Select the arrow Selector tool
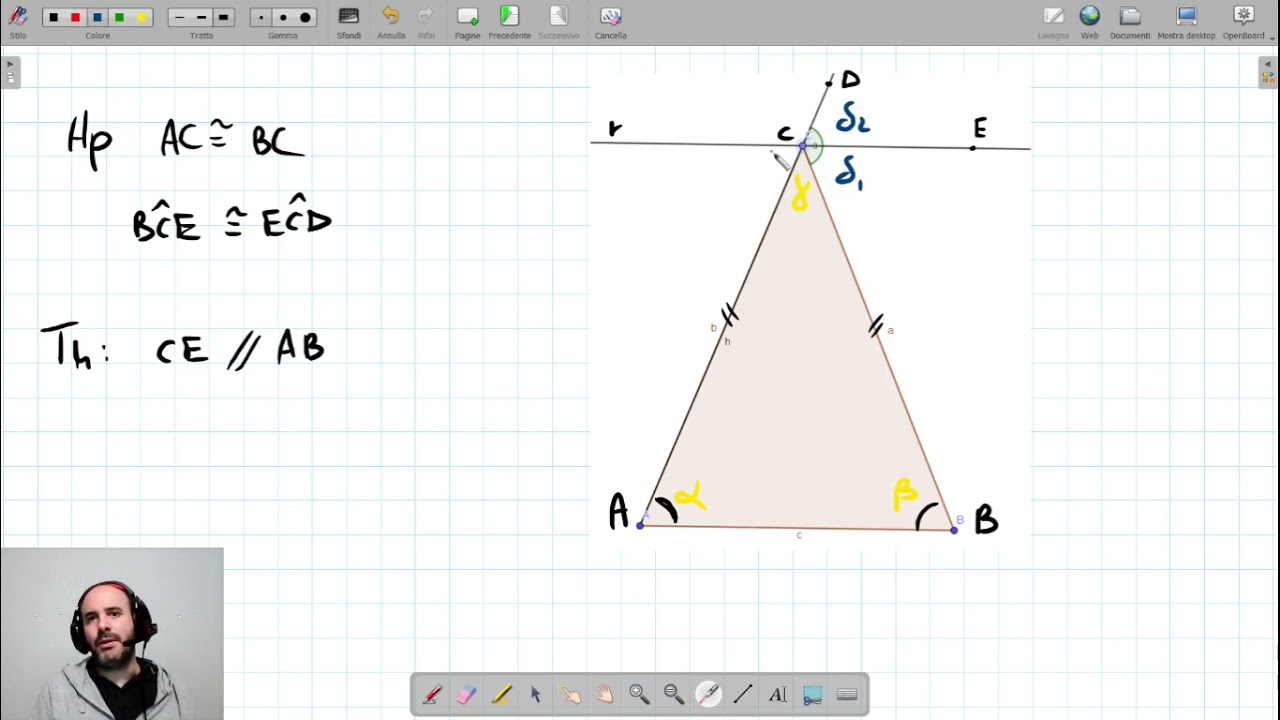1280x720 pixels. click(536, 695)
